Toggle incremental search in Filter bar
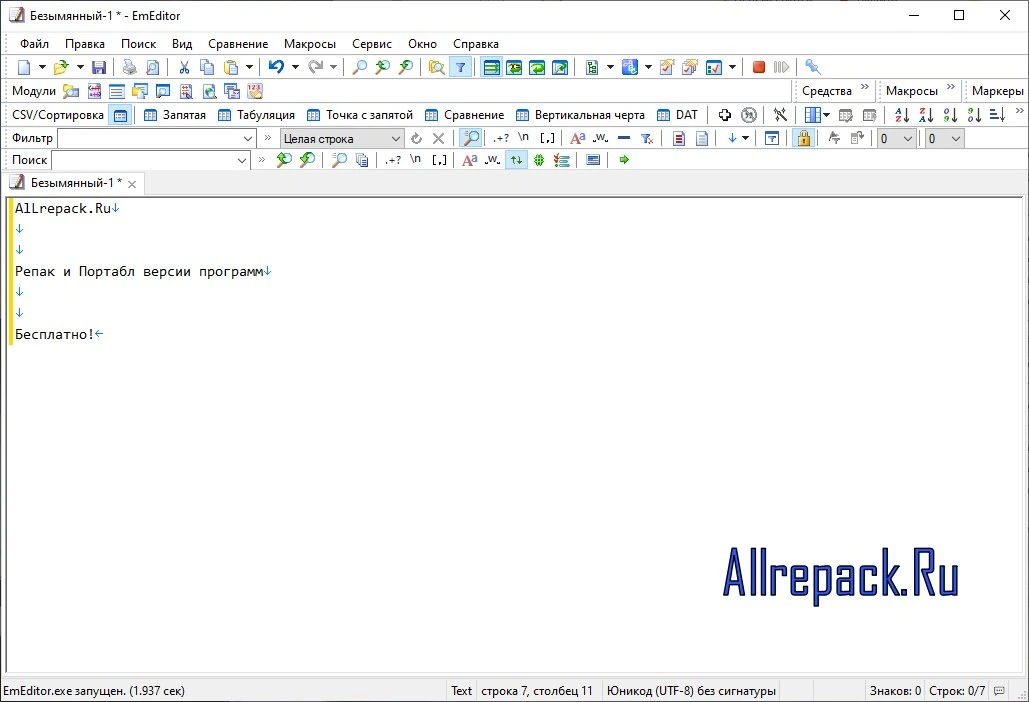Screen dimensions: 1029x702 click(471, 138)
